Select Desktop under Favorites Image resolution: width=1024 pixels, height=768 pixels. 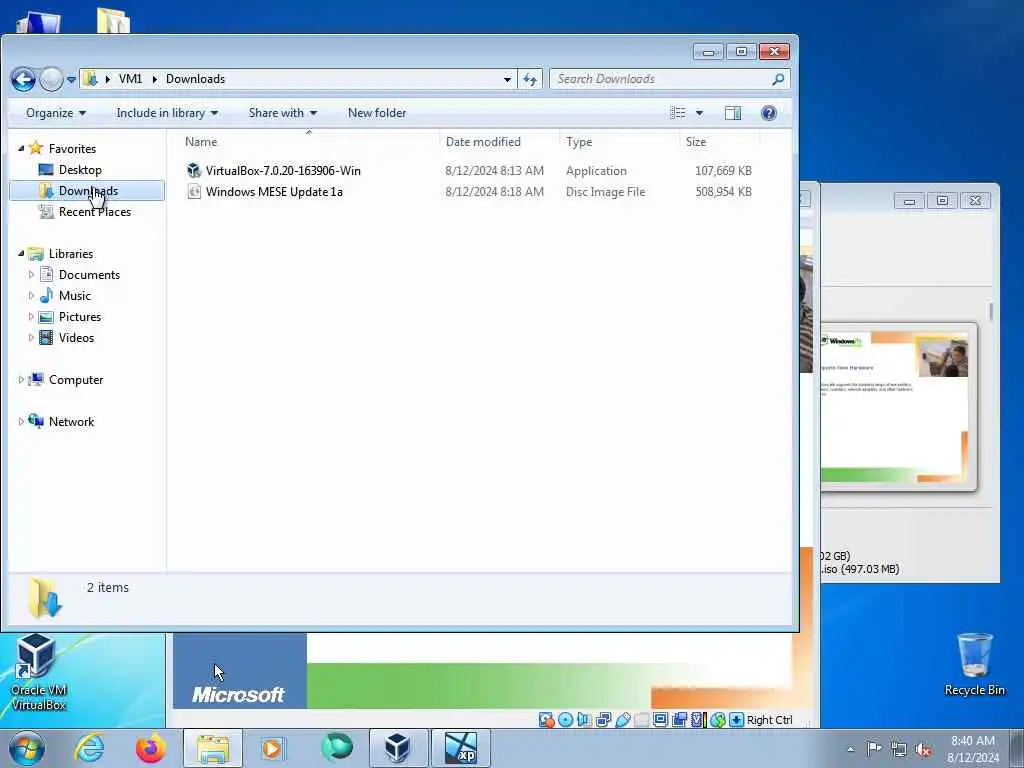click(x=80, y=170)
